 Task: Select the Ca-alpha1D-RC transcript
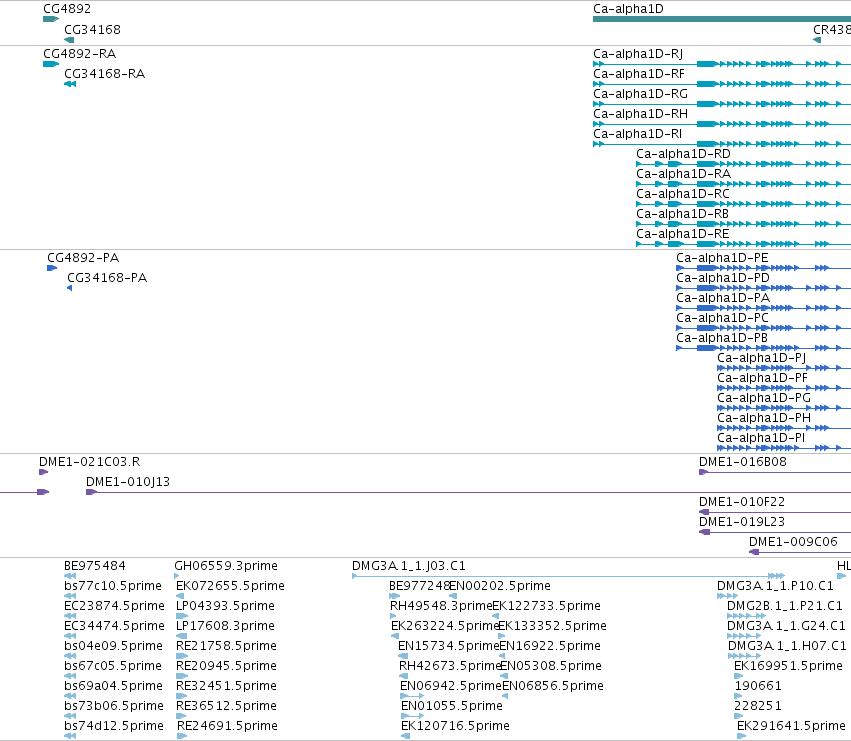click(x=744, y=204)
